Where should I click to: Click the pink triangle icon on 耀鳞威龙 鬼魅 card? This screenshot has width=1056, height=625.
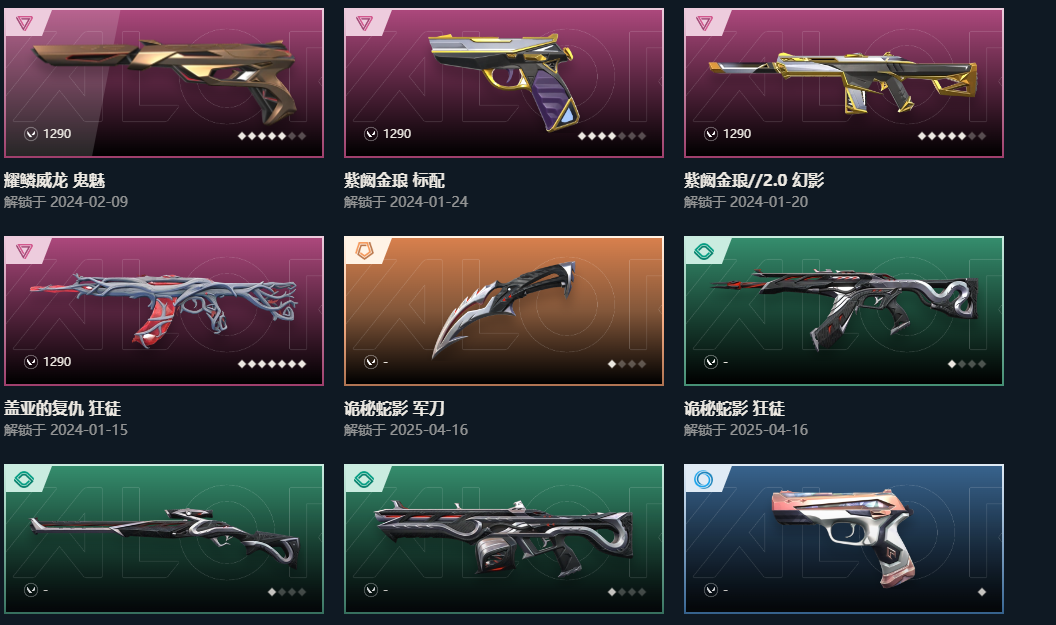tap(24, 24)
